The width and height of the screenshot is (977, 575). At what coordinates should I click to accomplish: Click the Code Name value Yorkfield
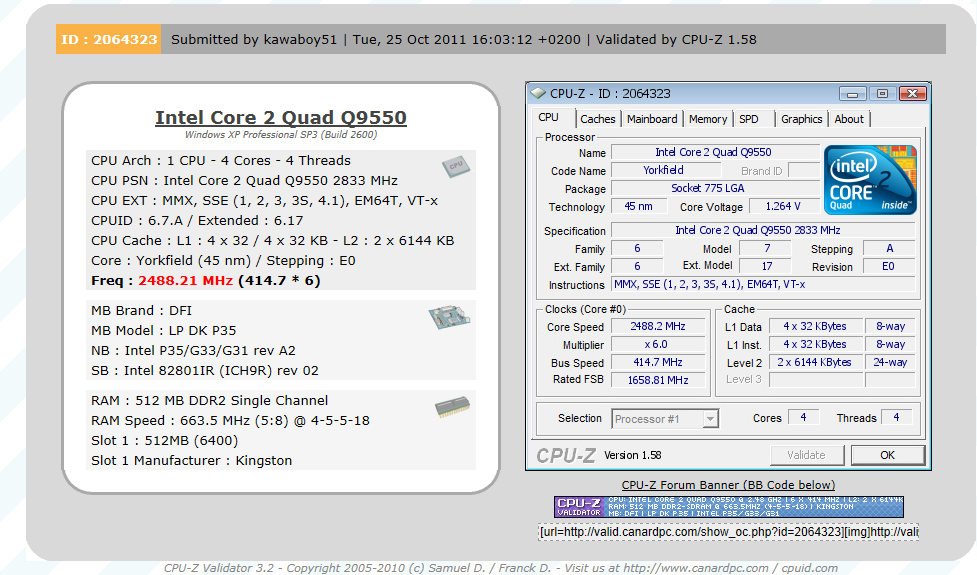[664, 170]
